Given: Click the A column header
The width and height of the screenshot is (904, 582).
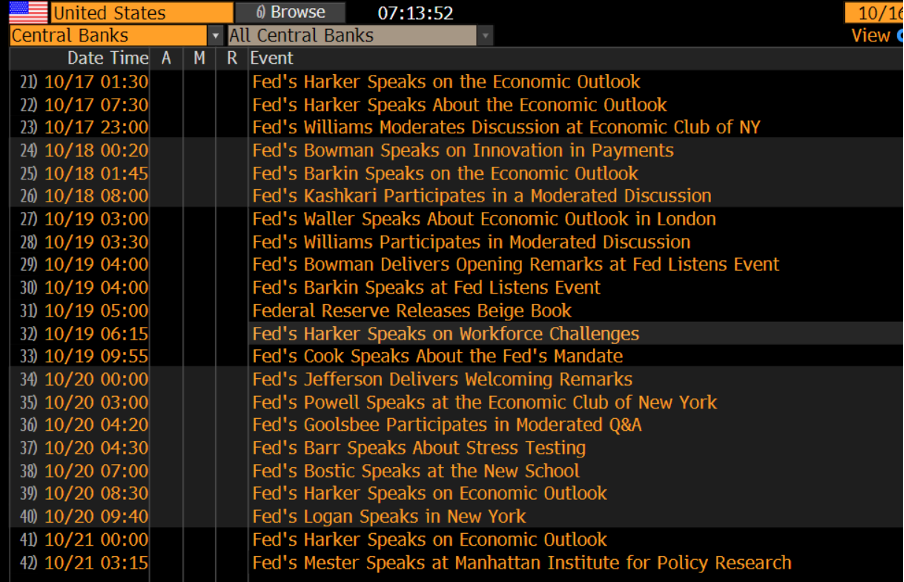Looking at the screenshot, I should coord(166,58).
